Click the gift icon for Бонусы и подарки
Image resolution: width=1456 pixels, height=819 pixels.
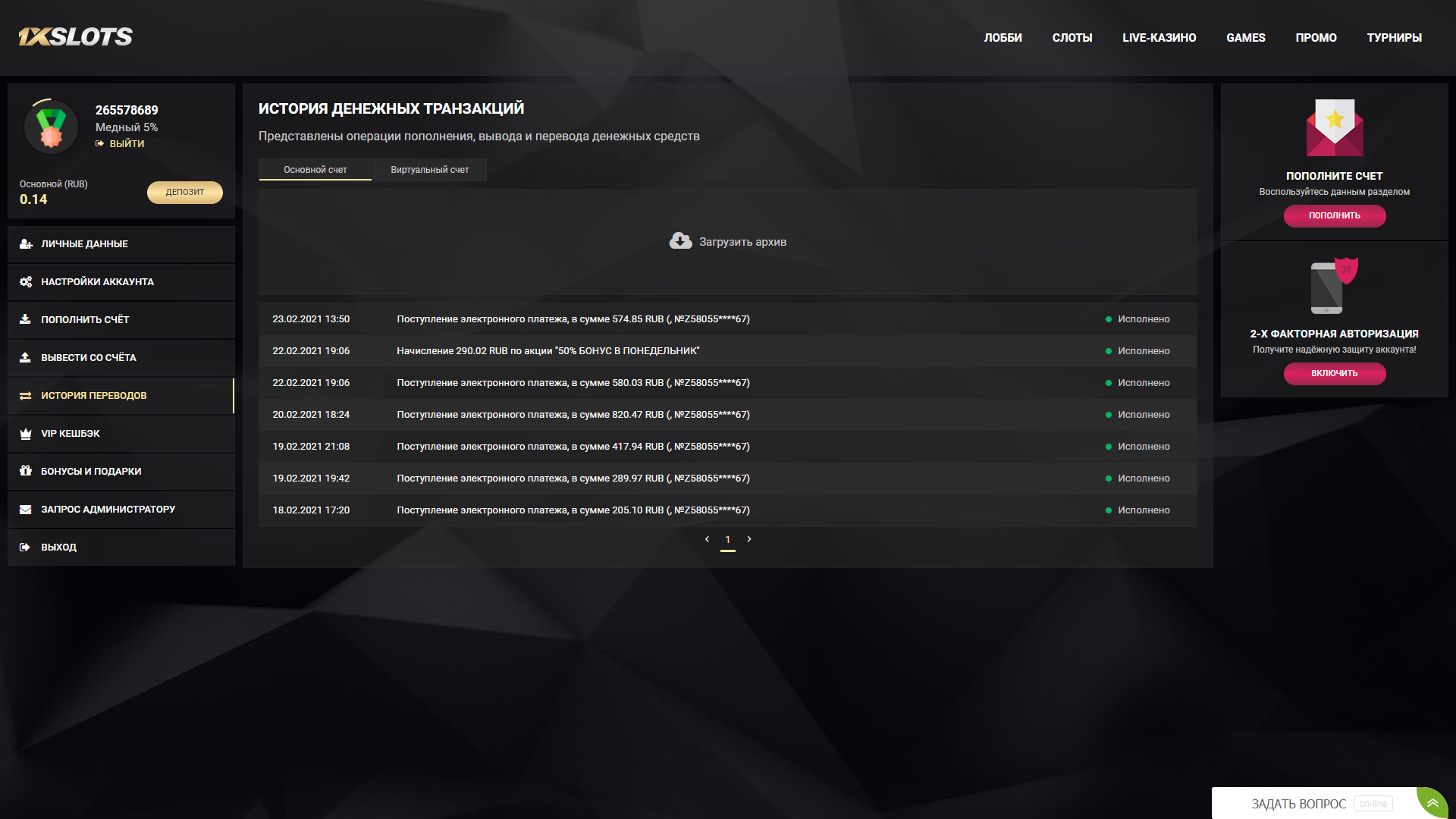tap(26, 471)
